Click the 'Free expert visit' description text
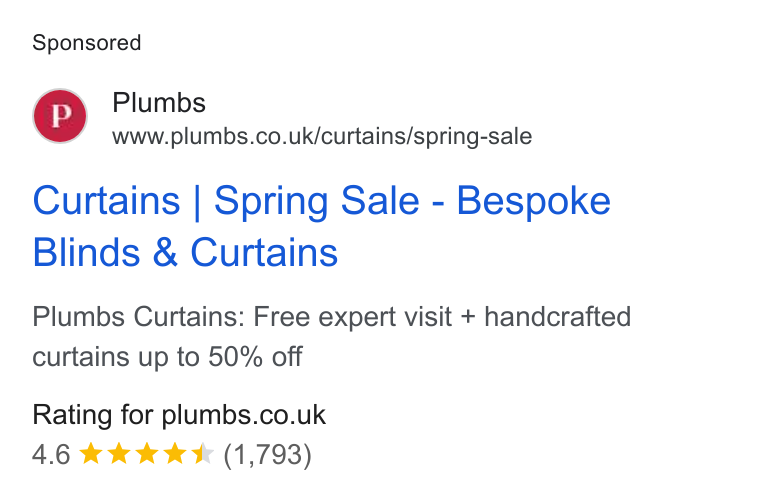 352,317
